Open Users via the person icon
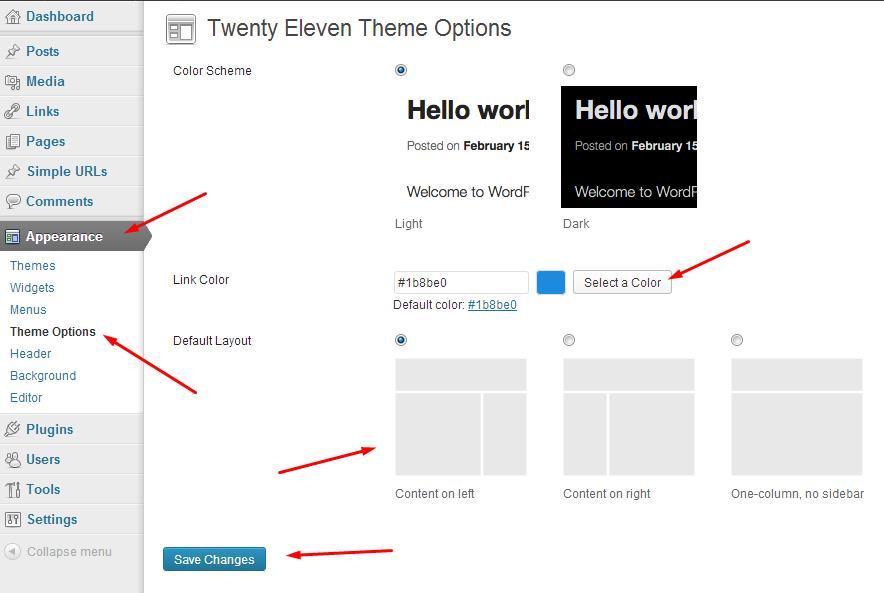Screen dimensions: 884x593 coord(14,459)
